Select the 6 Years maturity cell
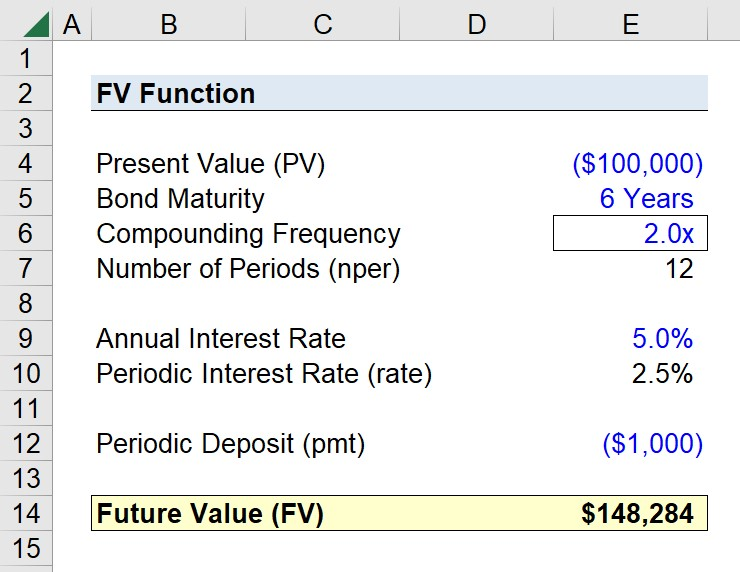The image size is (740, 572). pyautogui.click(x=646, y=199)
